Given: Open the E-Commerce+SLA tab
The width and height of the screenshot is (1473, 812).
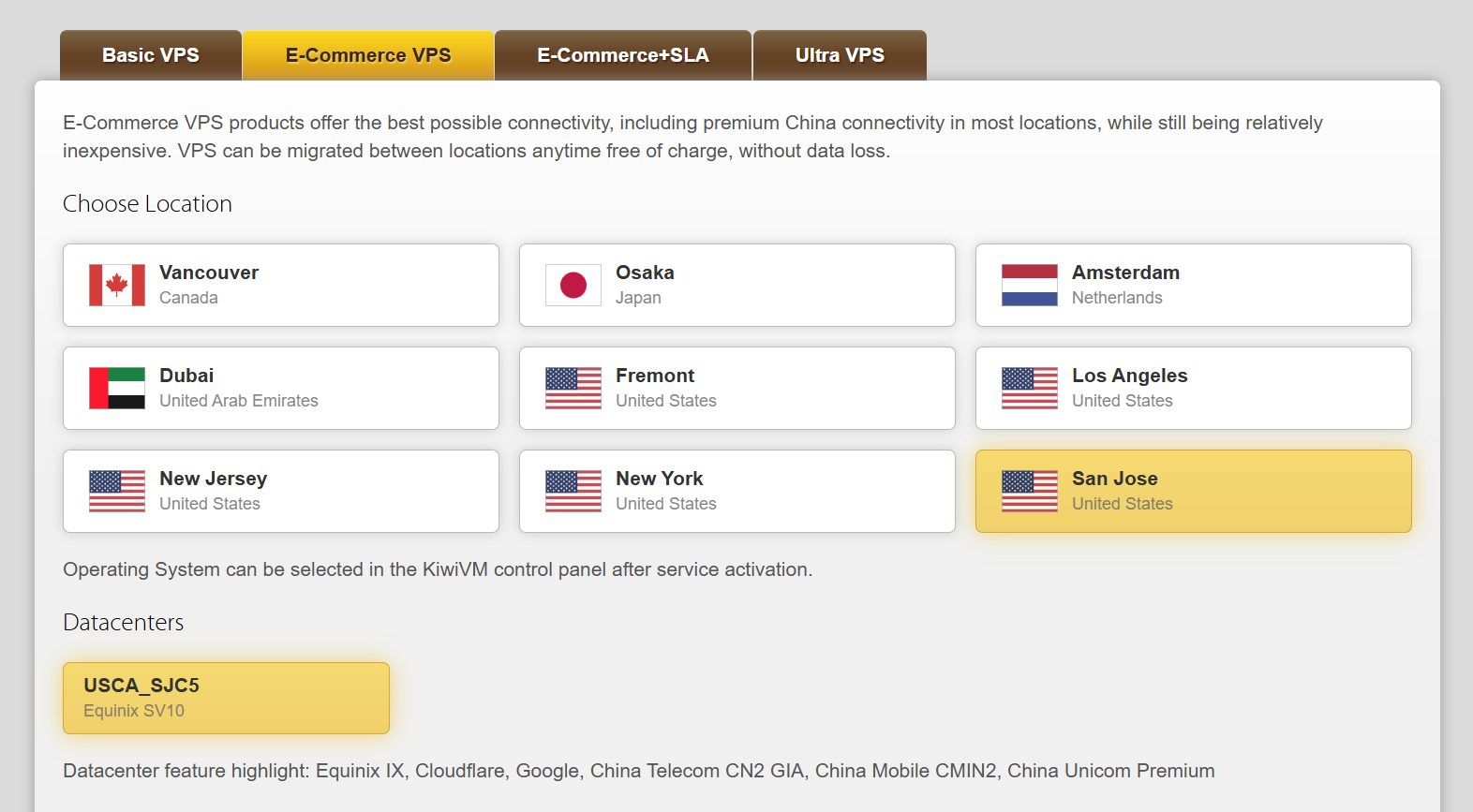Looking at the screenshot, I should (x=623, y=55).
